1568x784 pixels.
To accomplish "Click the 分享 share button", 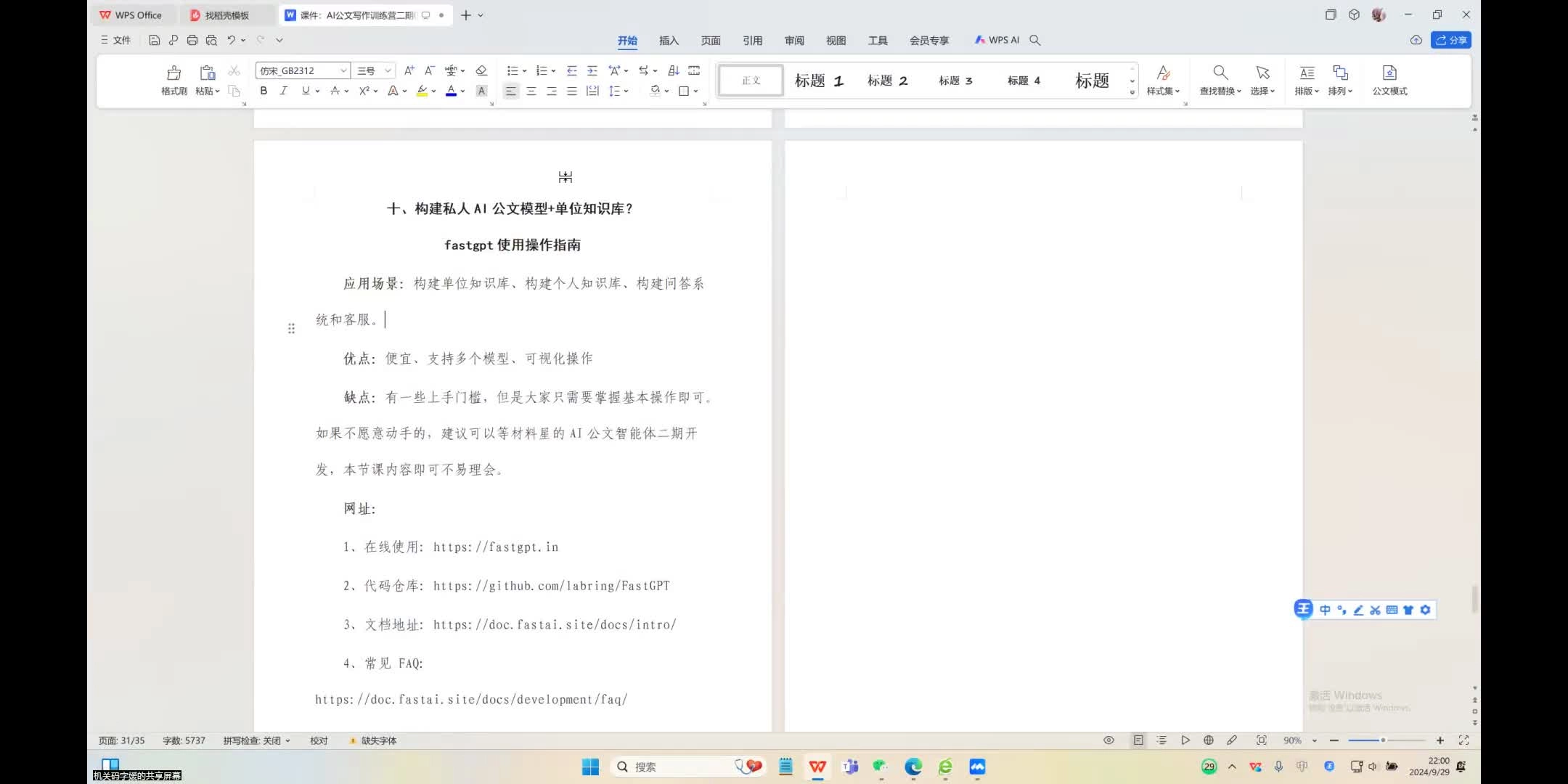I will coord(1452,40).
